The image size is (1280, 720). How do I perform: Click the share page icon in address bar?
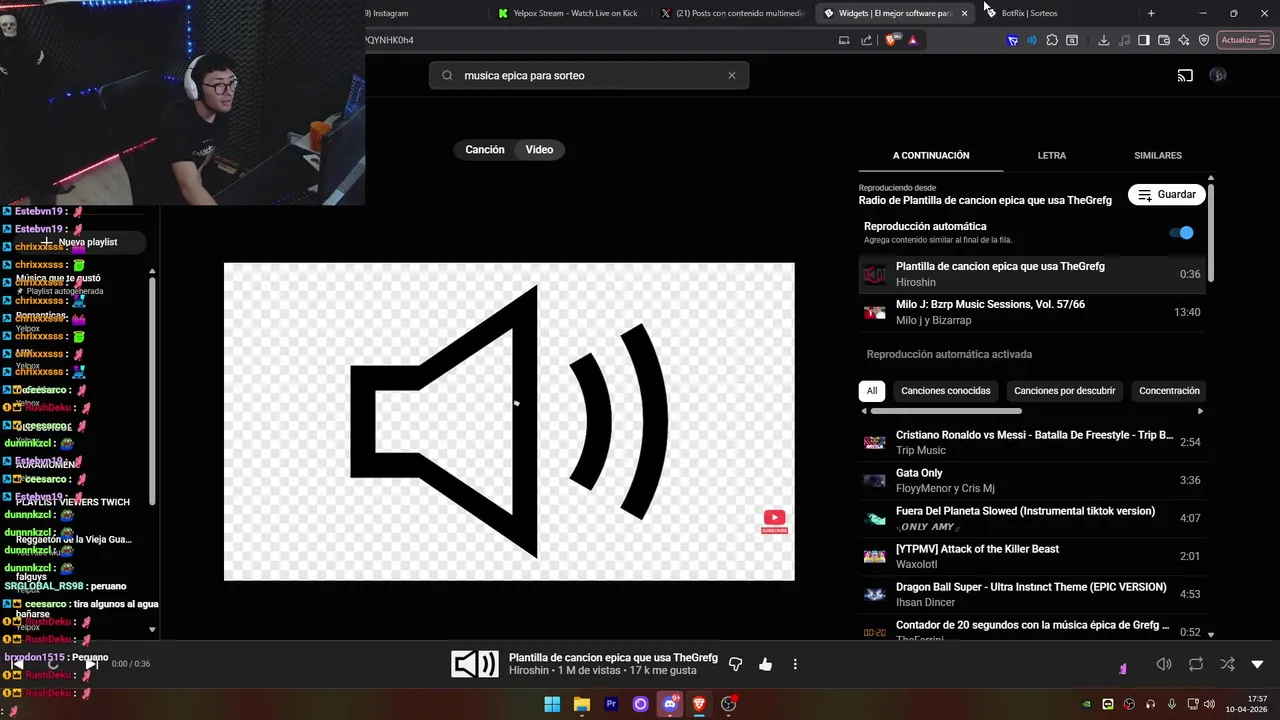tap(866, 40)
